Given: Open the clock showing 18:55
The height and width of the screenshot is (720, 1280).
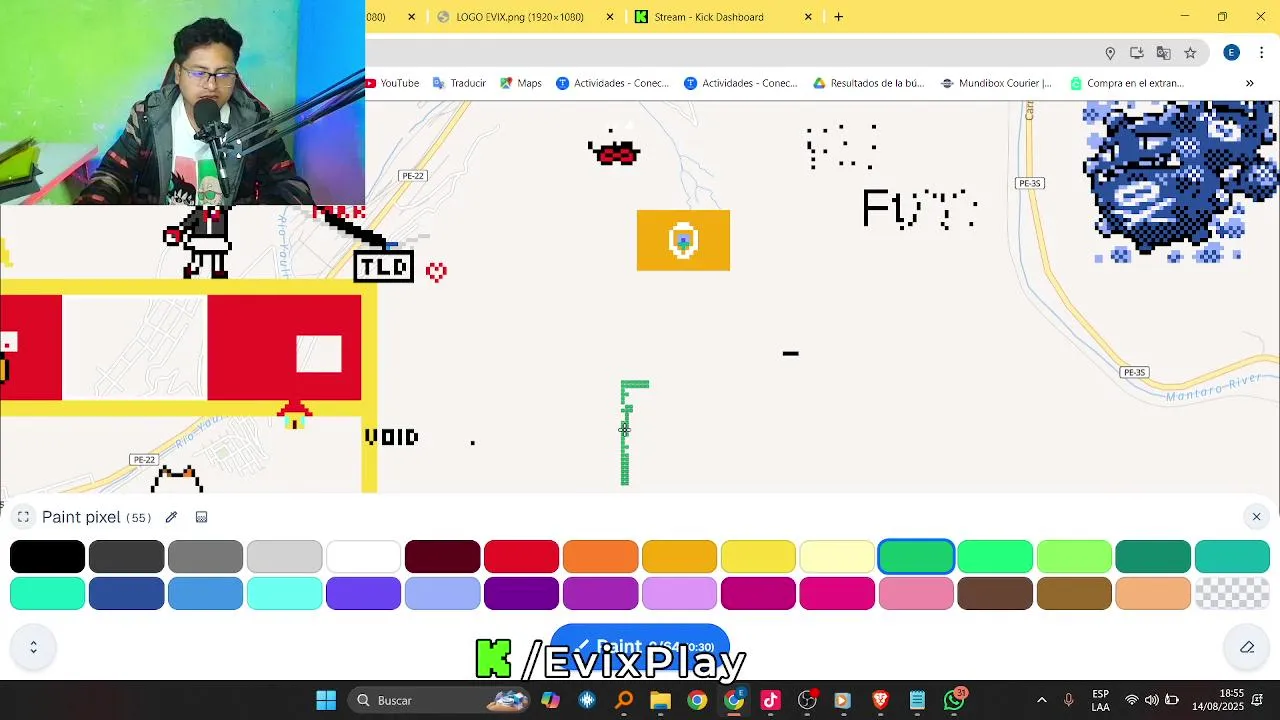Looking at the screenshot, I should click(1217, 700).
